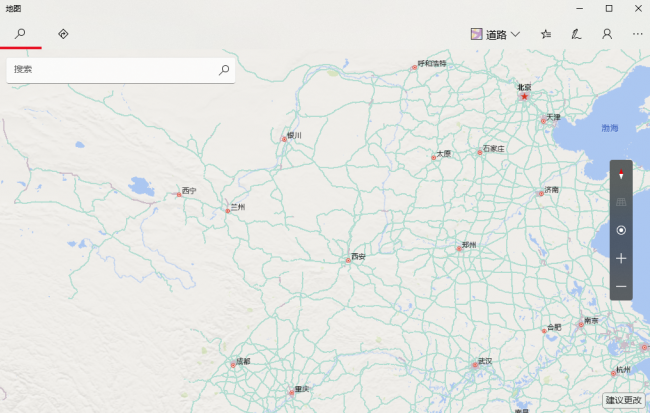The image size is (650, 413).
Task: Show my current location on the map
Action: (621, 230)
